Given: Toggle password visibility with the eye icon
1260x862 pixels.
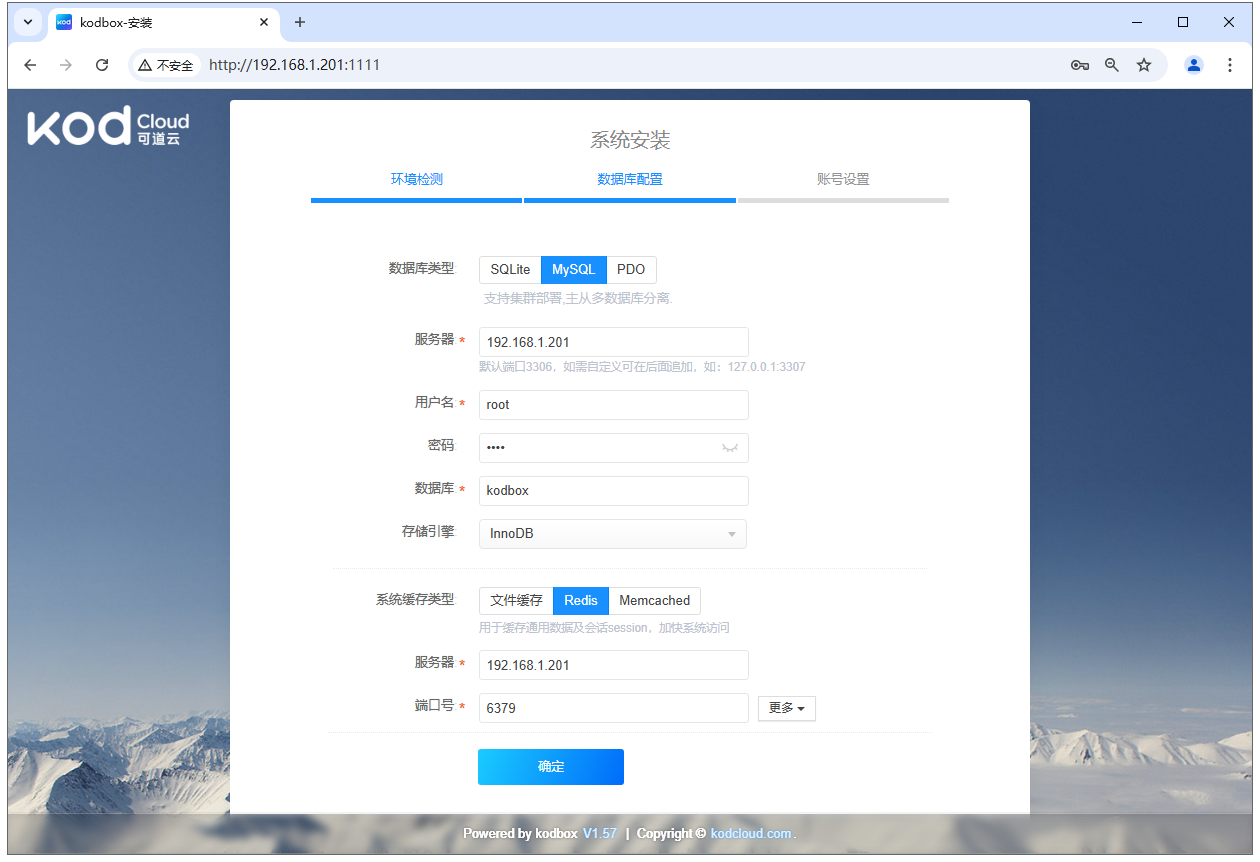Looking at the screenshot, I should click(x=731, y=448).
